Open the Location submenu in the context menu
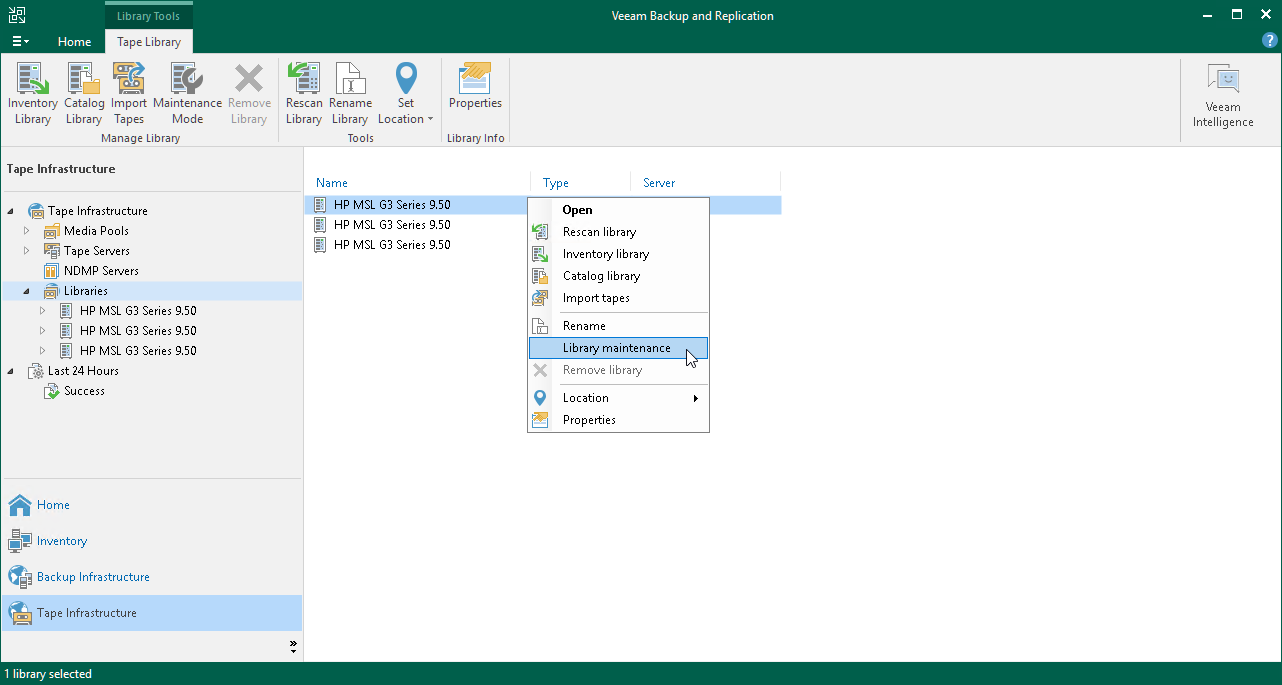Image resolution: width=1282 pixels, height=685 pixels. click(x=586, y=397)
